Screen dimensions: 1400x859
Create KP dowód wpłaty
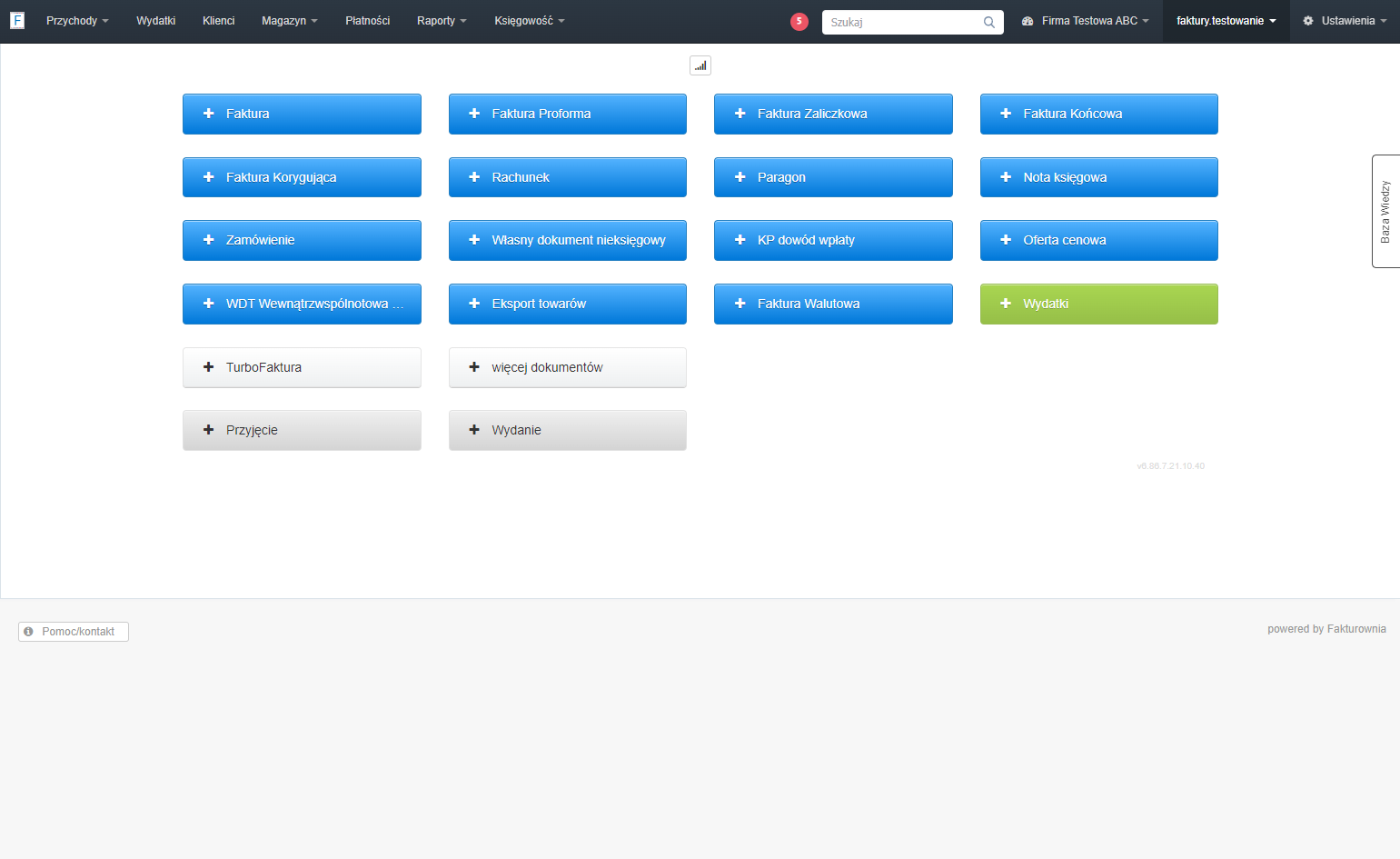(833, 240)
